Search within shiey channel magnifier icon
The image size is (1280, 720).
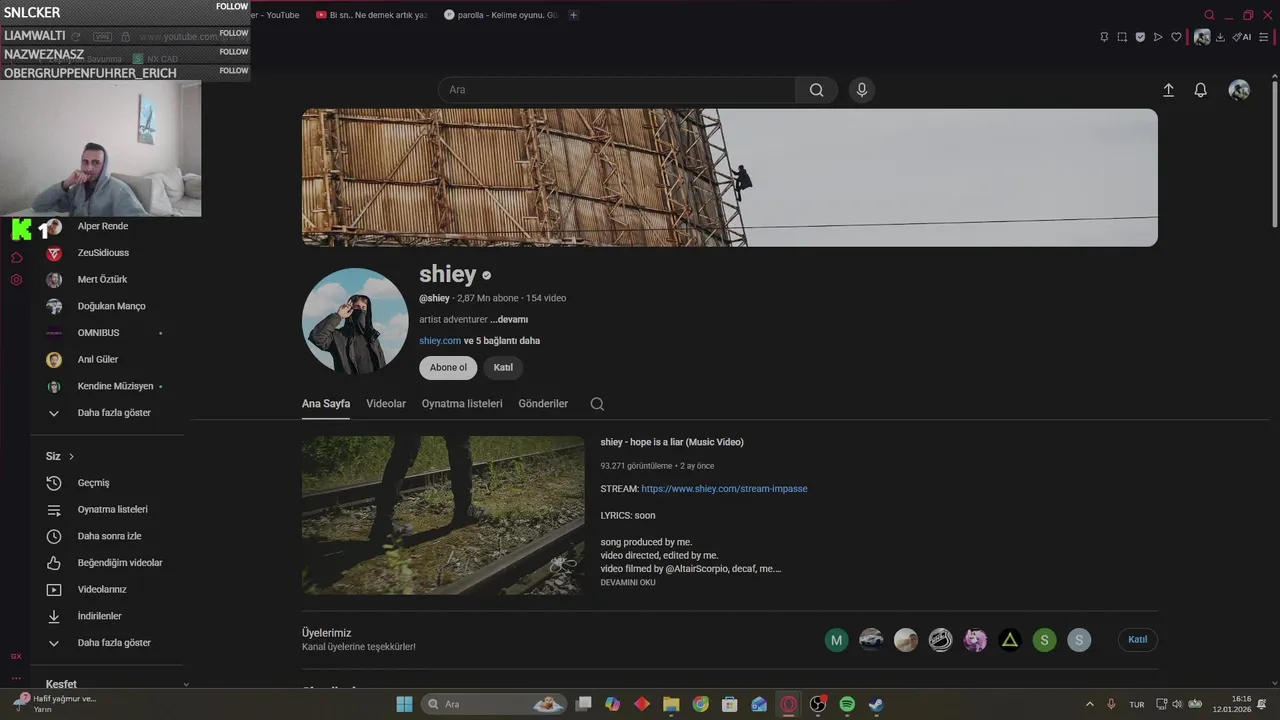(x=597, y=404)
